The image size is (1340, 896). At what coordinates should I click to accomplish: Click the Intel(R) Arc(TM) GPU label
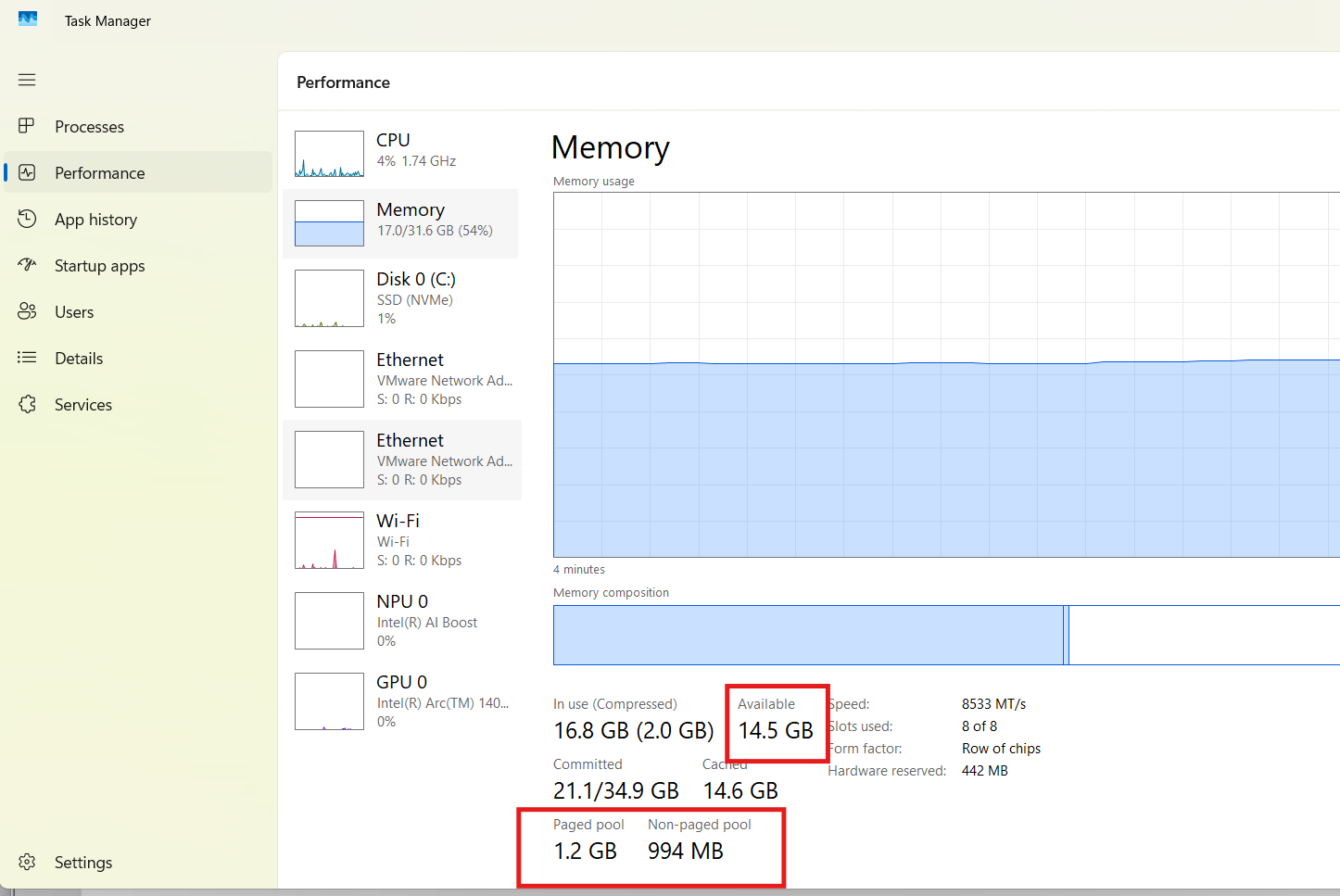(x=442, y=703)
